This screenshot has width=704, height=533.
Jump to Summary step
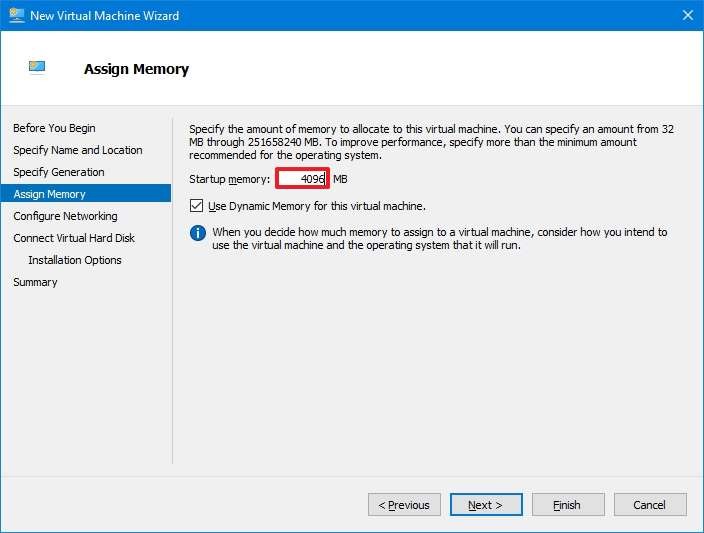pyautogui.click(x=35, y=282)
